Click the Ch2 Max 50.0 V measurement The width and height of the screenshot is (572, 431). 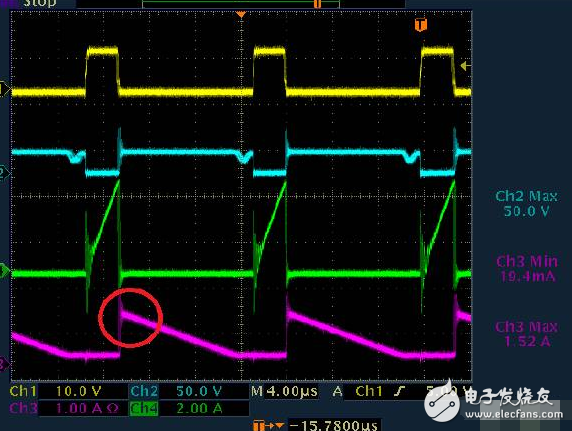point(526,204)
